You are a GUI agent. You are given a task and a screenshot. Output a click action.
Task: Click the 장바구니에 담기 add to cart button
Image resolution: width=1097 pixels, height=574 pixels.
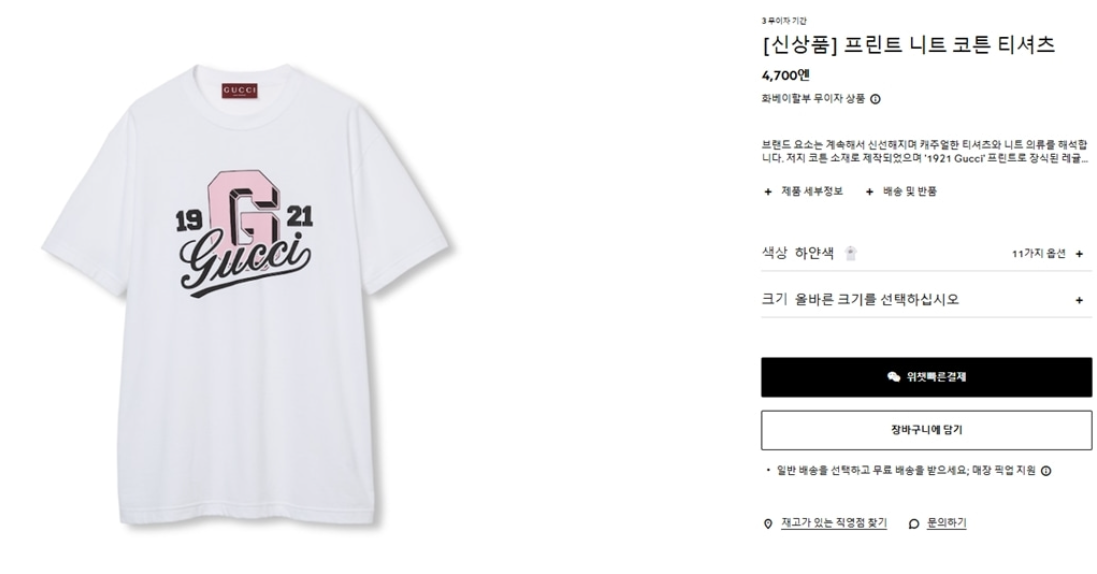coord(926,430)
